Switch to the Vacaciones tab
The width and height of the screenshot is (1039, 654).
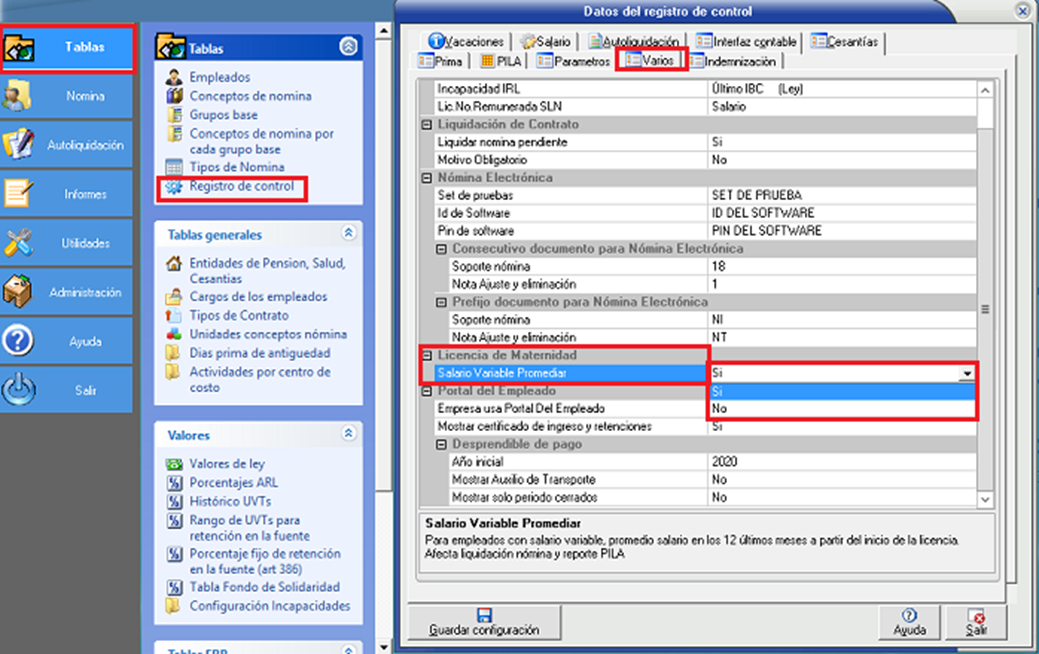click(466, 42)
